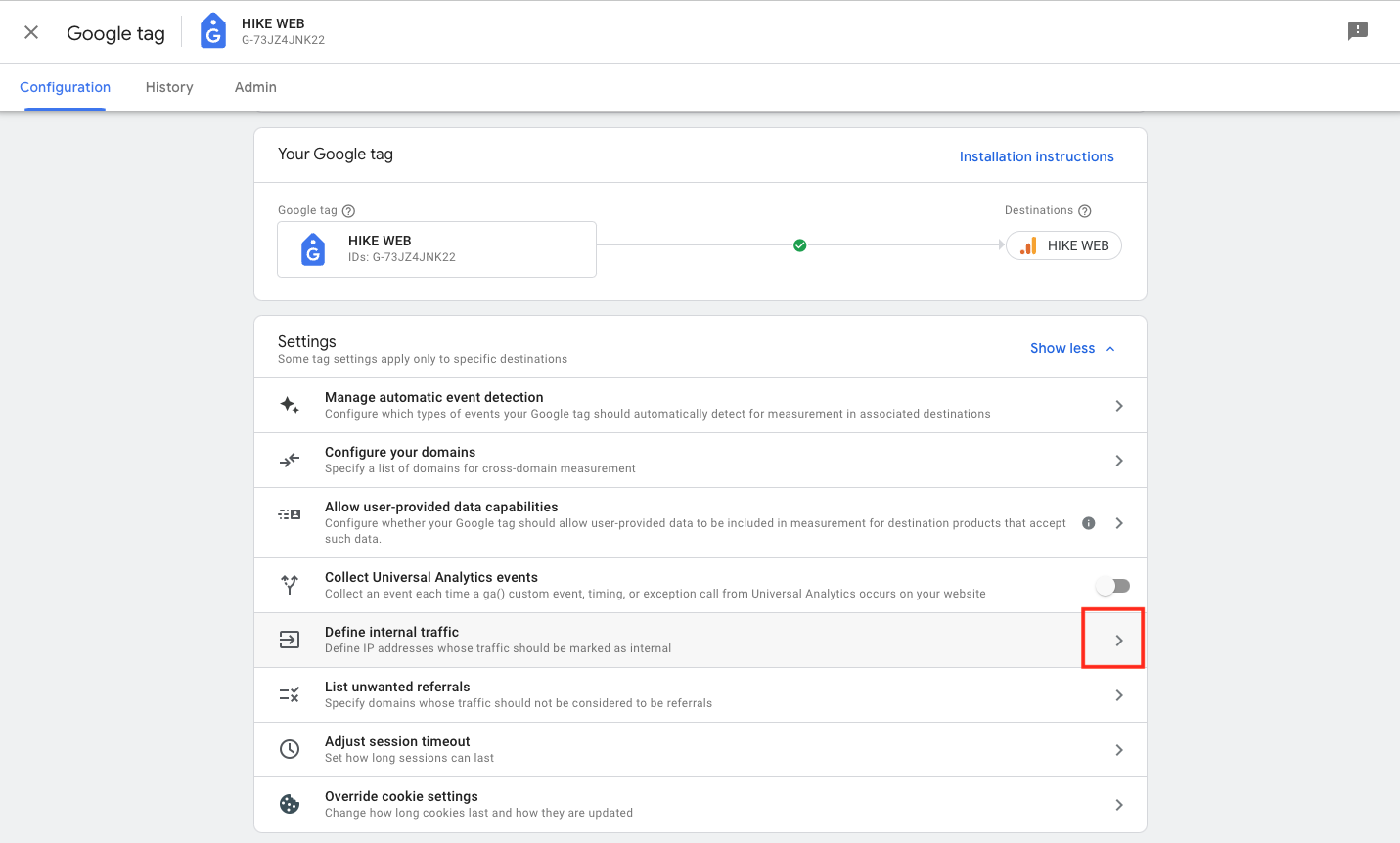Click the Define internal traffic arrow icon
The height and width of the screenshot is (843, 1400).
(x=290, y=640)
